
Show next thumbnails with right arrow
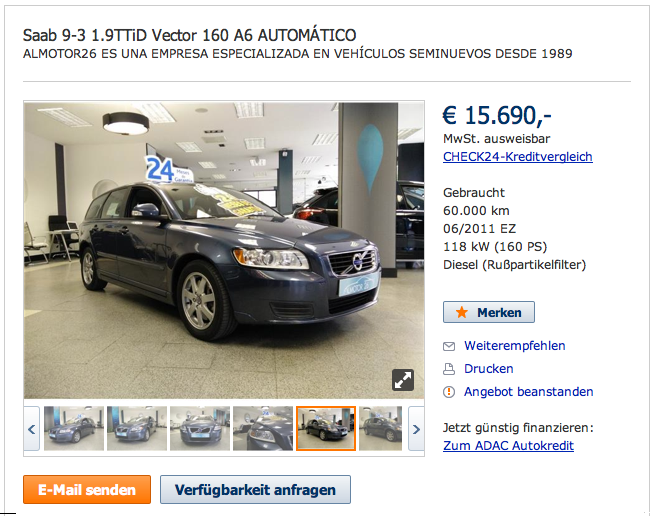click(416, 429)
